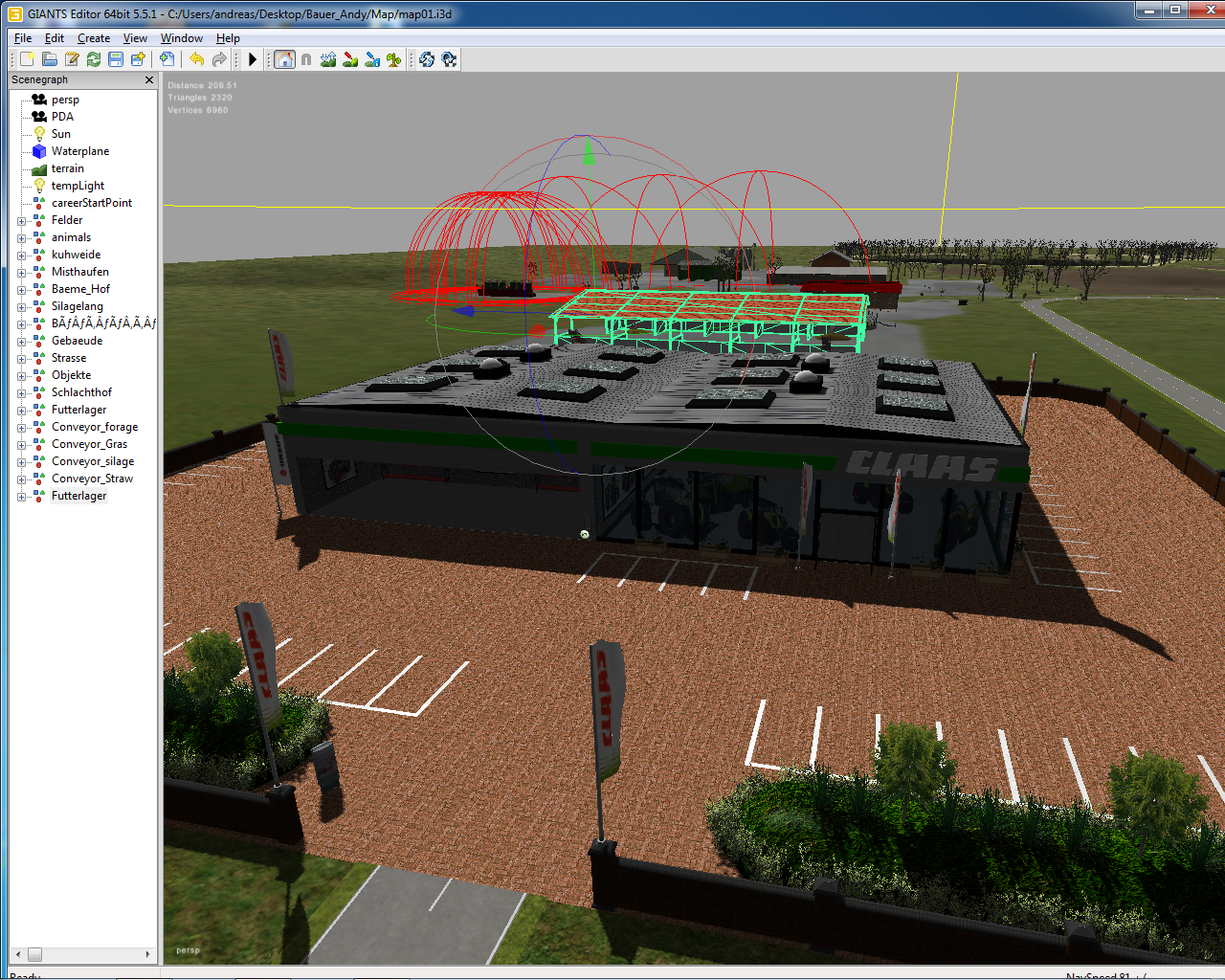Toggle terrain paint mode with red brush
The height and width of the screenshot is (980, 1225).
coord(350,59)
